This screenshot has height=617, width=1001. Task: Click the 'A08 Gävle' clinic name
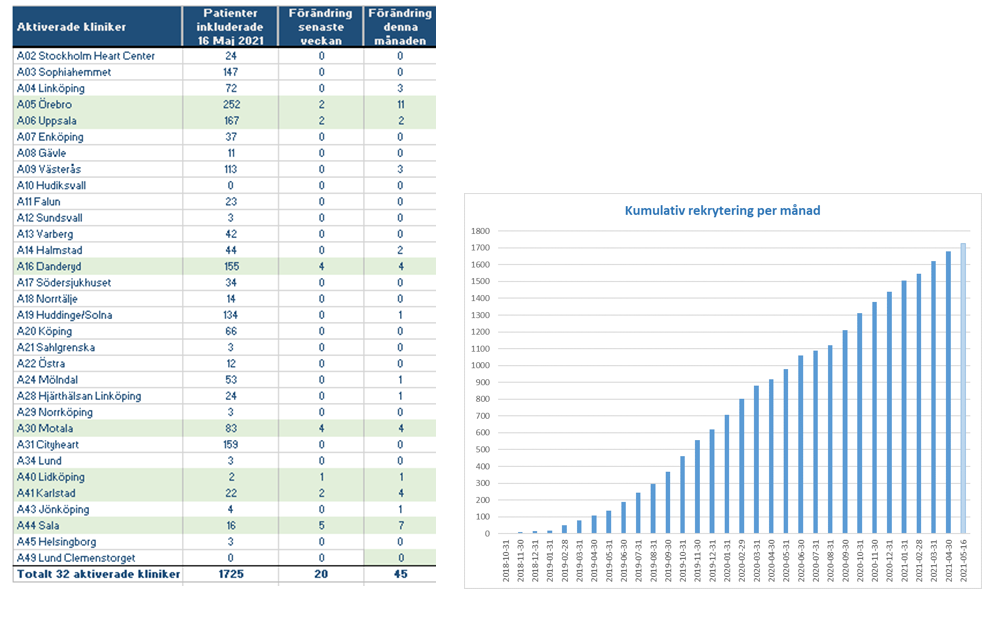pos(41,153)
